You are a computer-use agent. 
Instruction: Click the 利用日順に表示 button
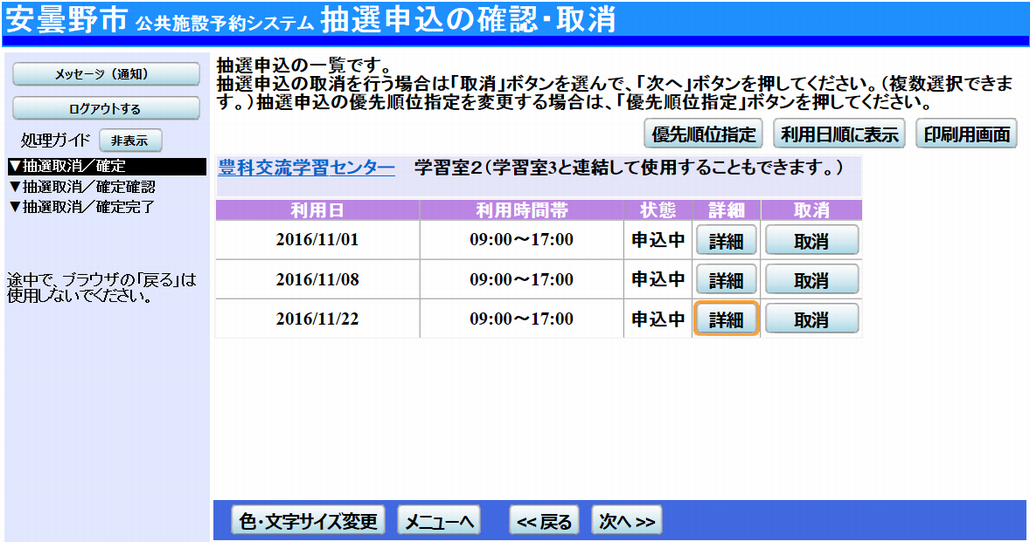839,134
